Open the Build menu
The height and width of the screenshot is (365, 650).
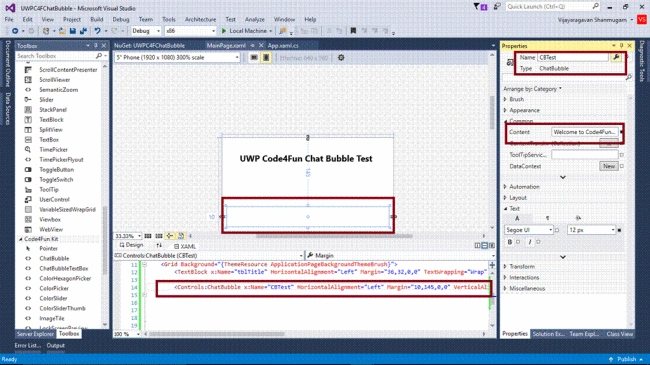pos(97,19)
